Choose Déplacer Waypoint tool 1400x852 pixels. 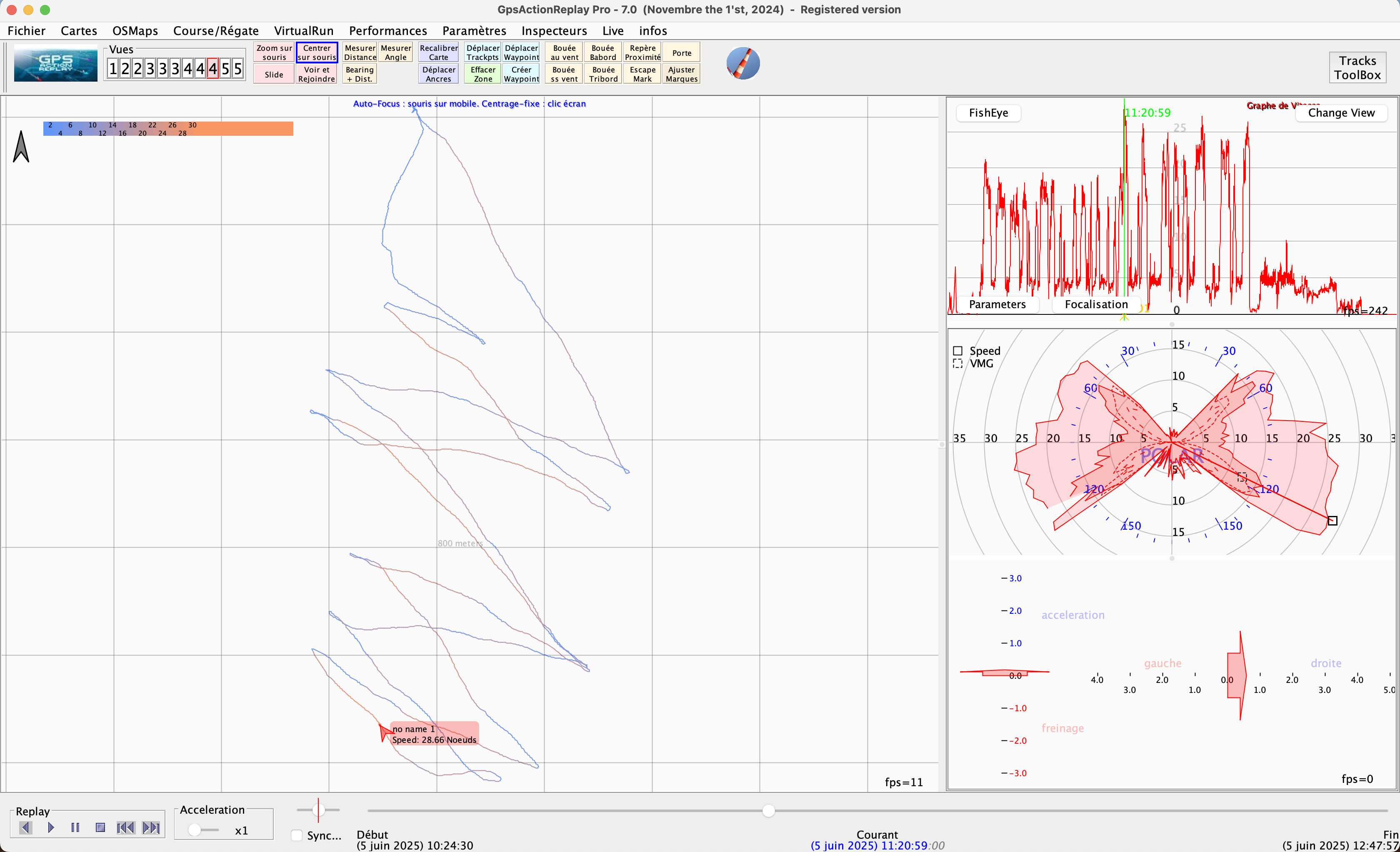coord(521,52)
